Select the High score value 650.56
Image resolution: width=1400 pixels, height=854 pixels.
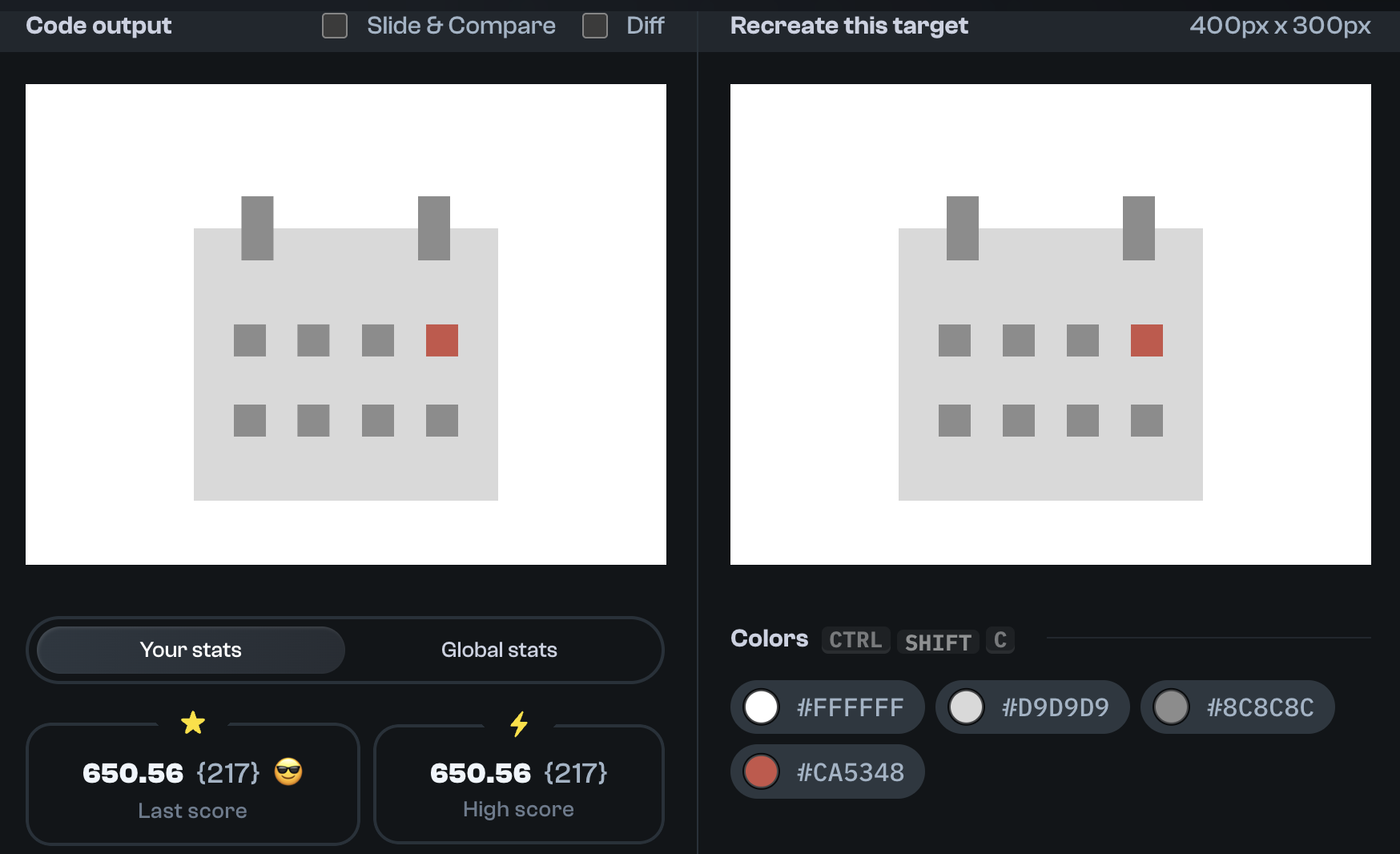[x=481, y=773]
